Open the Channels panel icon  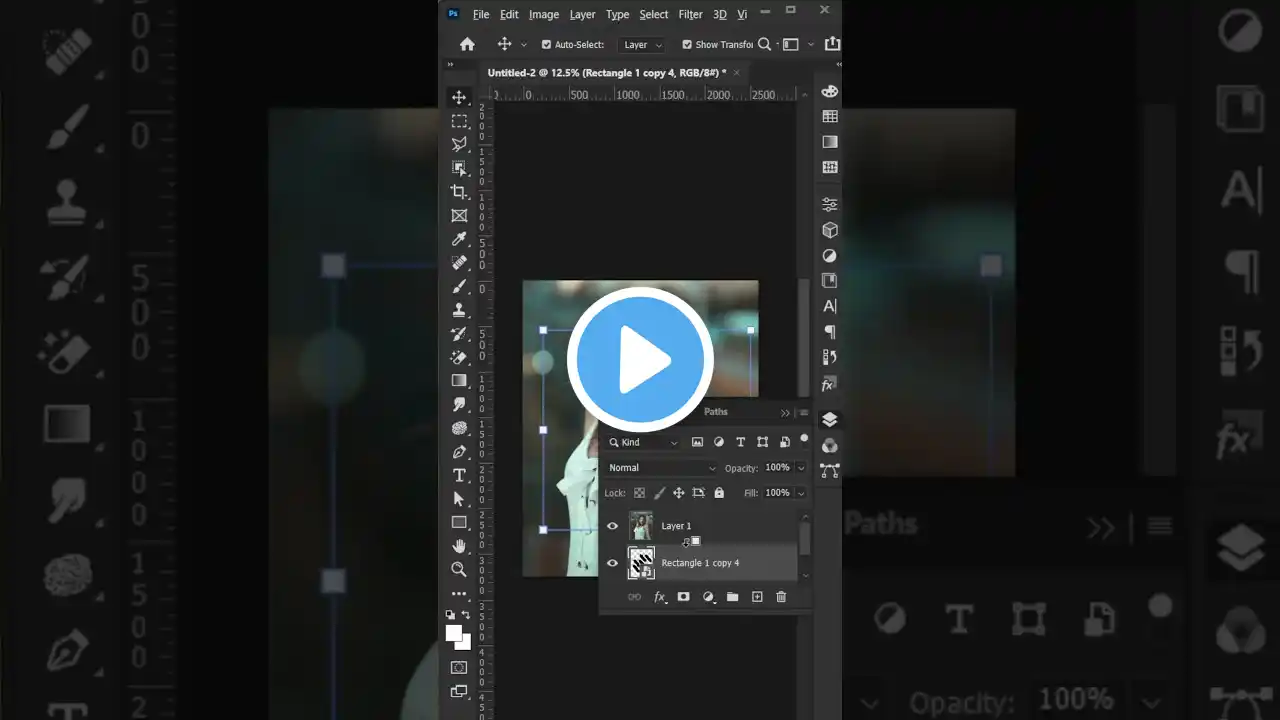[830, 445]
